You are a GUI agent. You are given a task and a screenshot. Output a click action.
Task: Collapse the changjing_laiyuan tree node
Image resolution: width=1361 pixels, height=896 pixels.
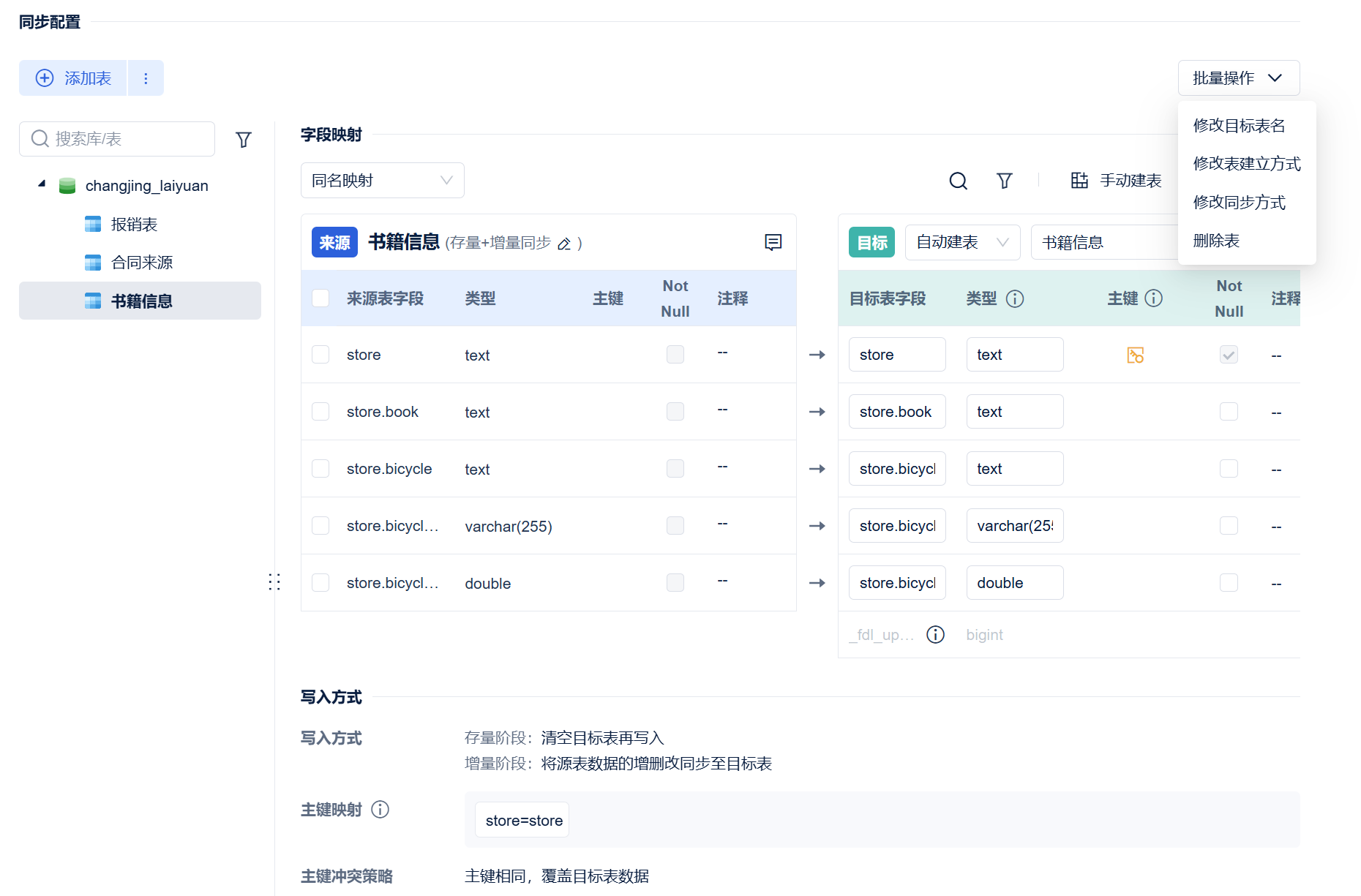click(x=42, y=184)
